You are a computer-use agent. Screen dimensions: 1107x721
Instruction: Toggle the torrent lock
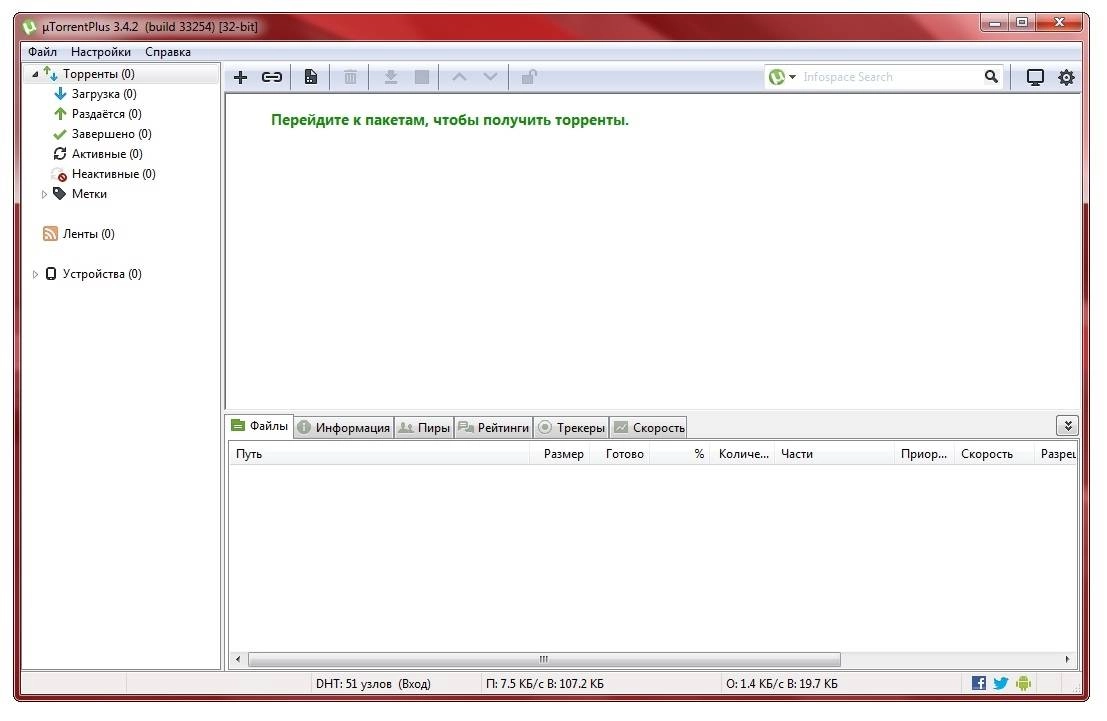(x=528, y=76)
